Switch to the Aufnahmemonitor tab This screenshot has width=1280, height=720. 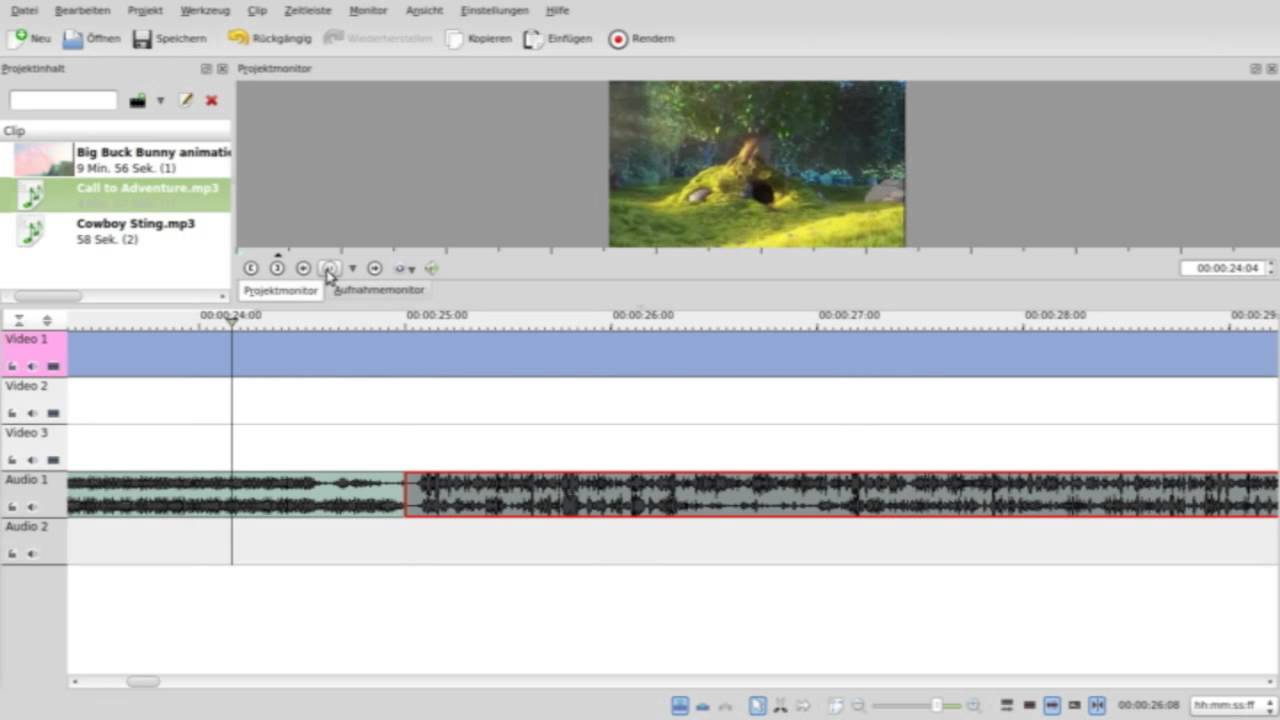pyautogui.click(x=379, y=290)
